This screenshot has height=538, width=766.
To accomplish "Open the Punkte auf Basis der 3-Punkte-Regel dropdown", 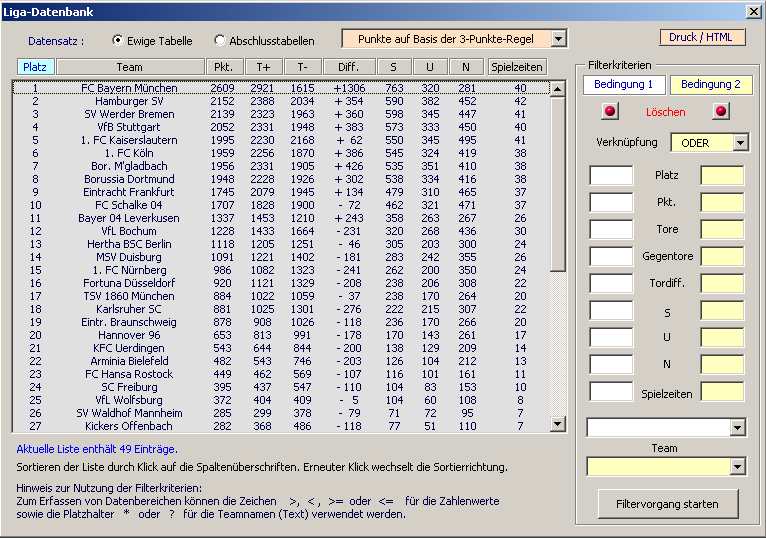I will coord(558,39).
